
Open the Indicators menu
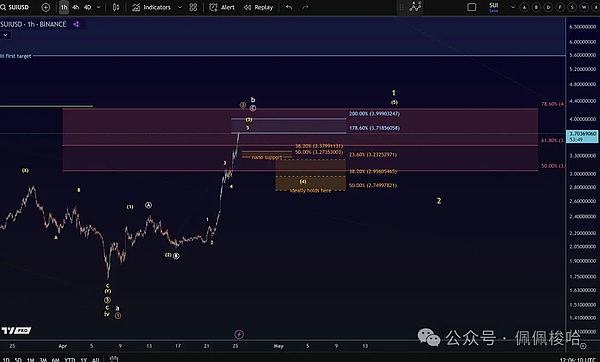[x=152, y=7]
